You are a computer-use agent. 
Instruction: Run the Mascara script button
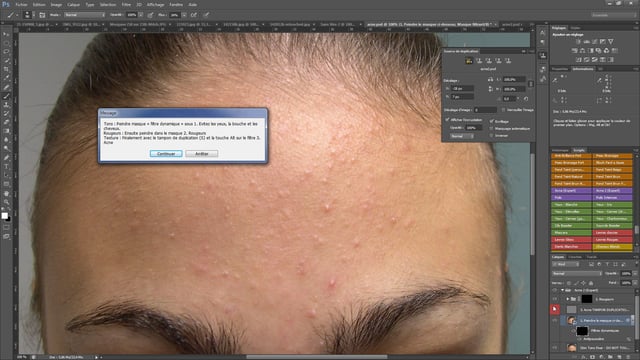coord(571,233)
